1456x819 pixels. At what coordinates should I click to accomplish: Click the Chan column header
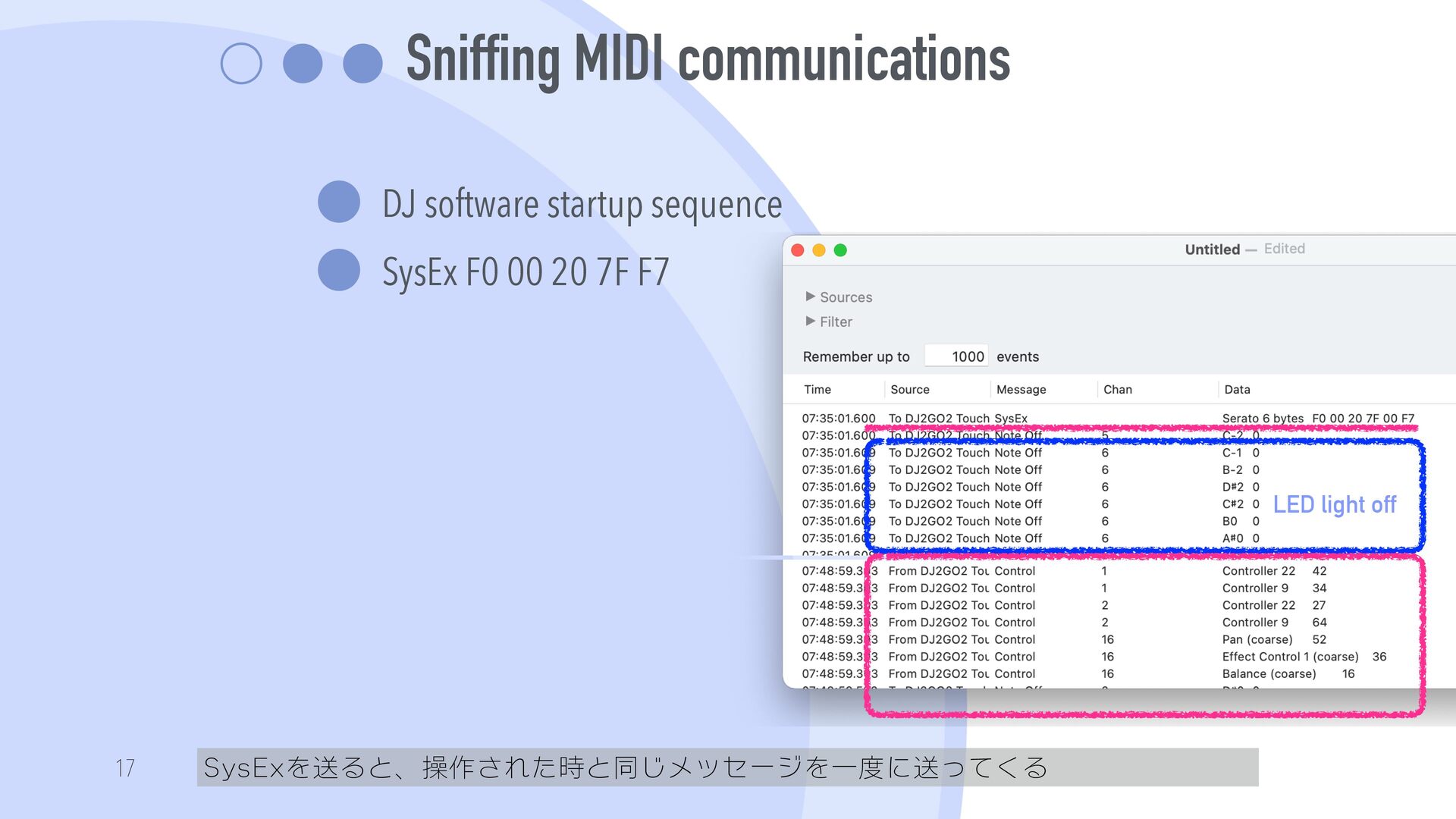click(x=1117, y=390)
